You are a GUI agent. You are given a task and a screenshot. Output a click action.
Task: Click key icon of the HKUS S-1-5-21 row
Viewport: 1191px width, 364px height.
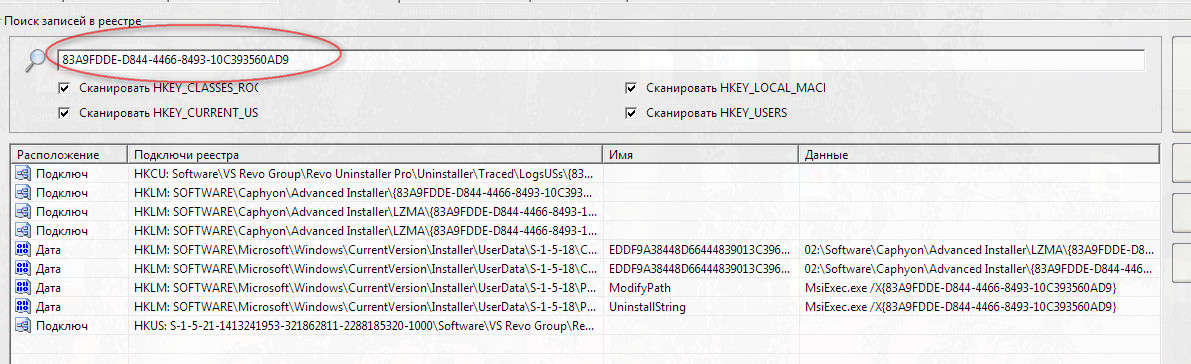tap(22, 326)
